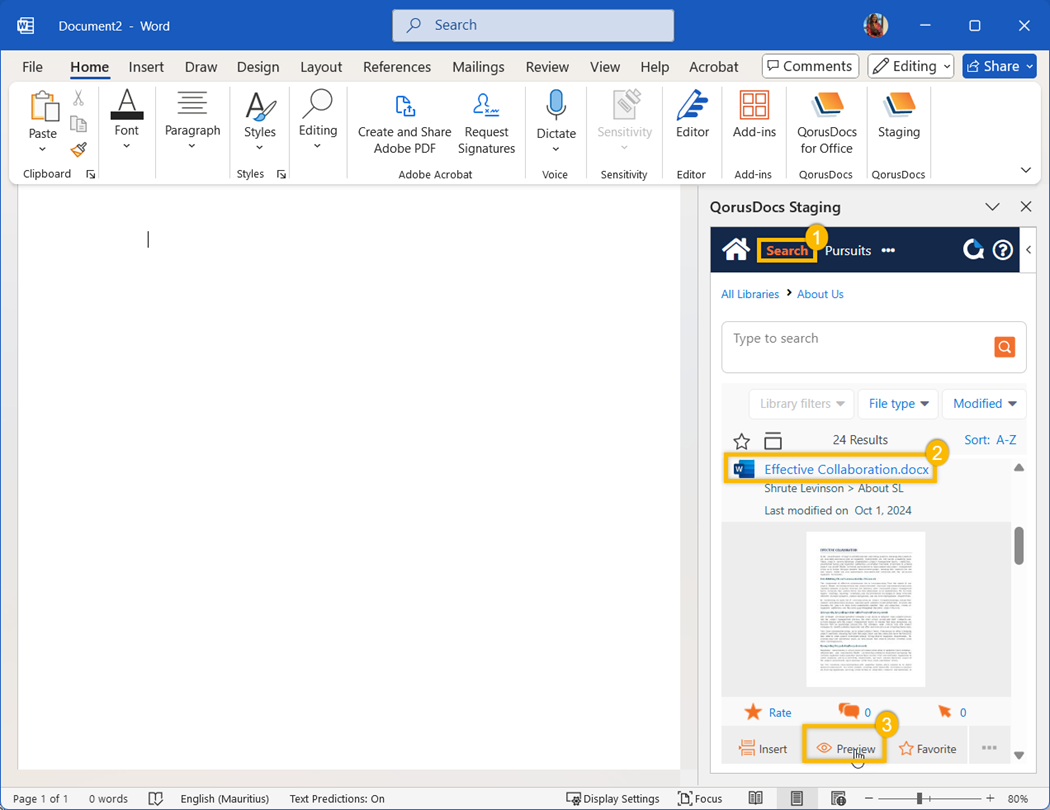Switch to the References ribbon tab
Viewport: 1050px width, 810px height.
397,67
